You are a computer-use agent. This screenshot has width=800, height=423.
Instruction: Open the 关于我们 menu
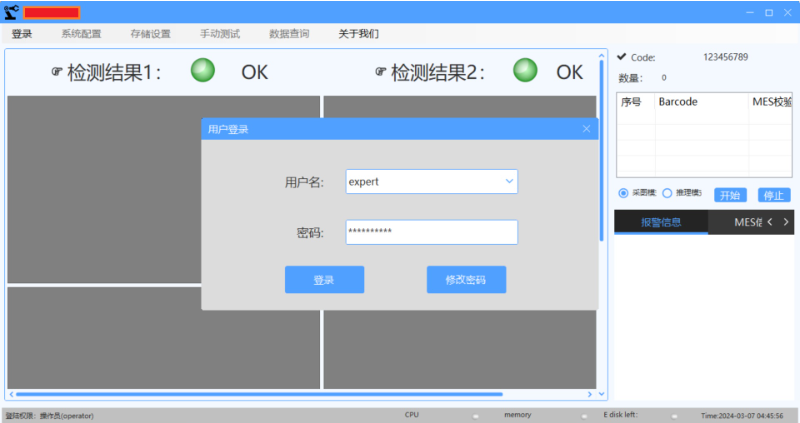pyautogui.click(x=359, y=34)
